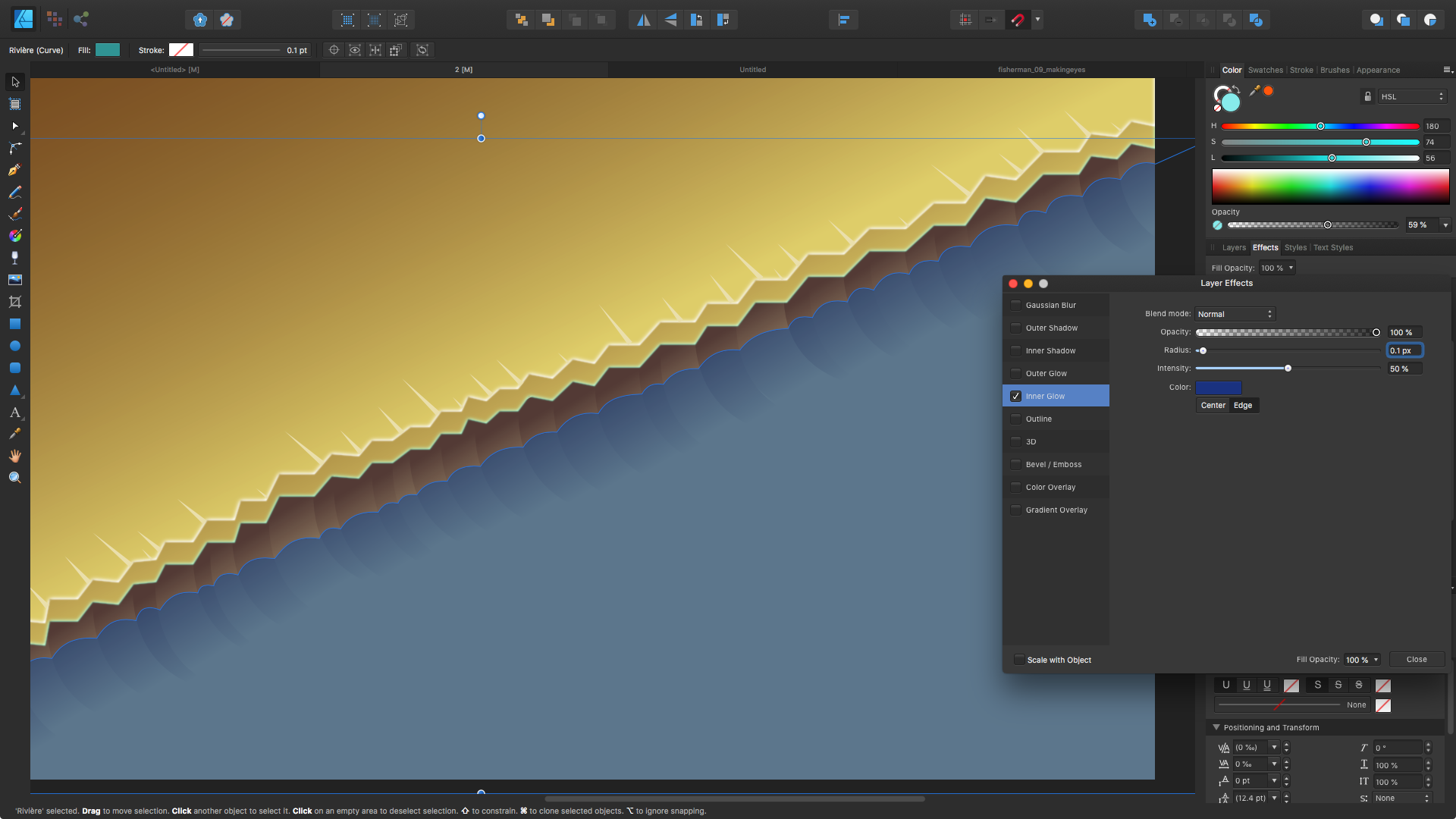Screen dimensions: 1456x819
Task: Select the Fill (color wheel) tool
Action: tap(15, 236)
